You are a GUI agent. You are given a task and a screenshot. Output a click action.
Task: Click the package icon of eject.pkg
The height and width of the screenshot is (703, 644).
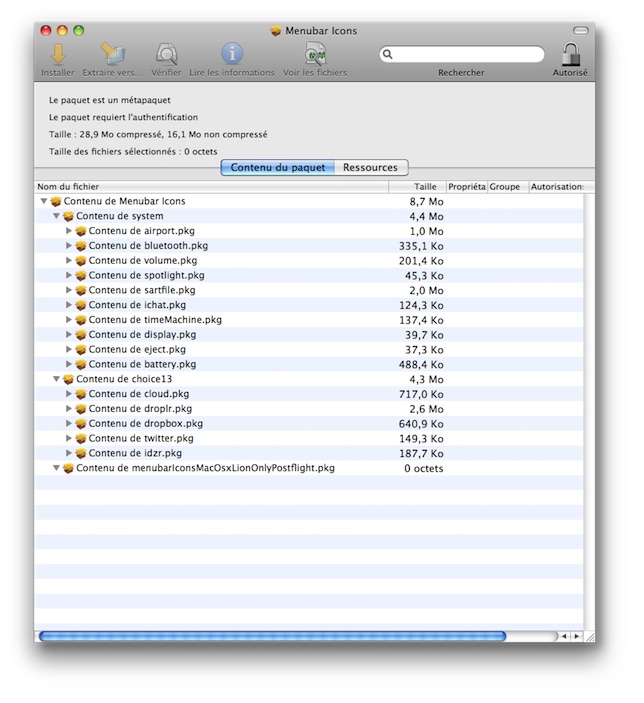click(x=81, y=350)
